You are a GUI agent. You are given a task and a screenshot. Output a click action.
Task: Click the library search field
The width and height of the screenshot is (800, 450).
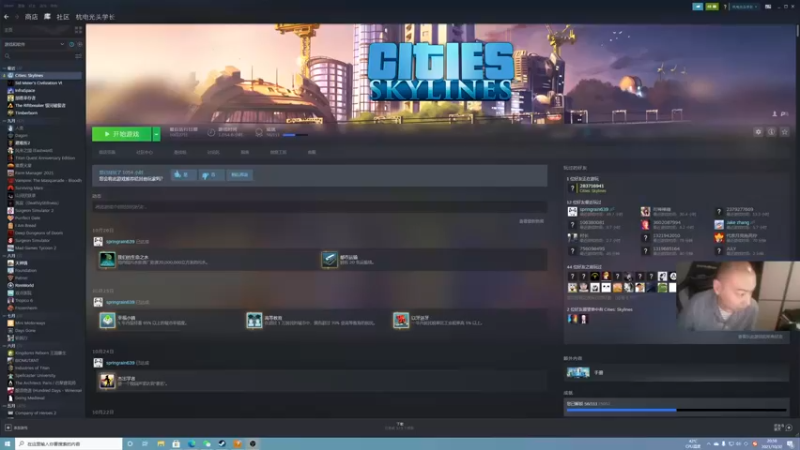coord(38,56)
